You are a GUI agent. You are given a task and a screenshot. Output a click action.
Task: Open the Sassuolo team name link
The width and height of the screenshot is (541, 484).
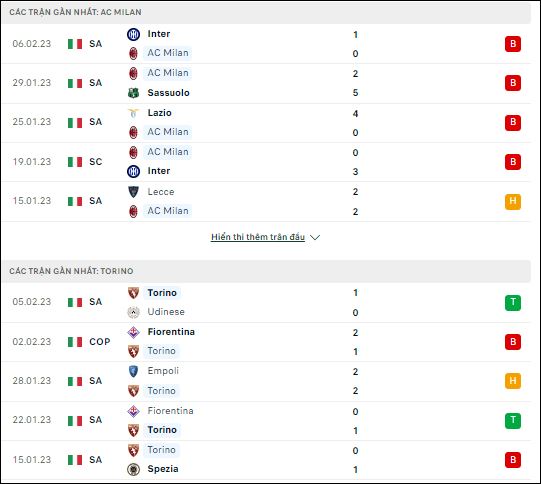(168, 93)
